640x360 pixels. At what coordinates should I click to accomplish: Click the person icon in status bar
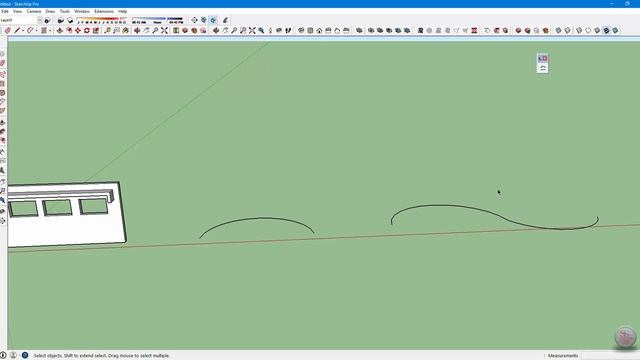click(x=13, y=356)
